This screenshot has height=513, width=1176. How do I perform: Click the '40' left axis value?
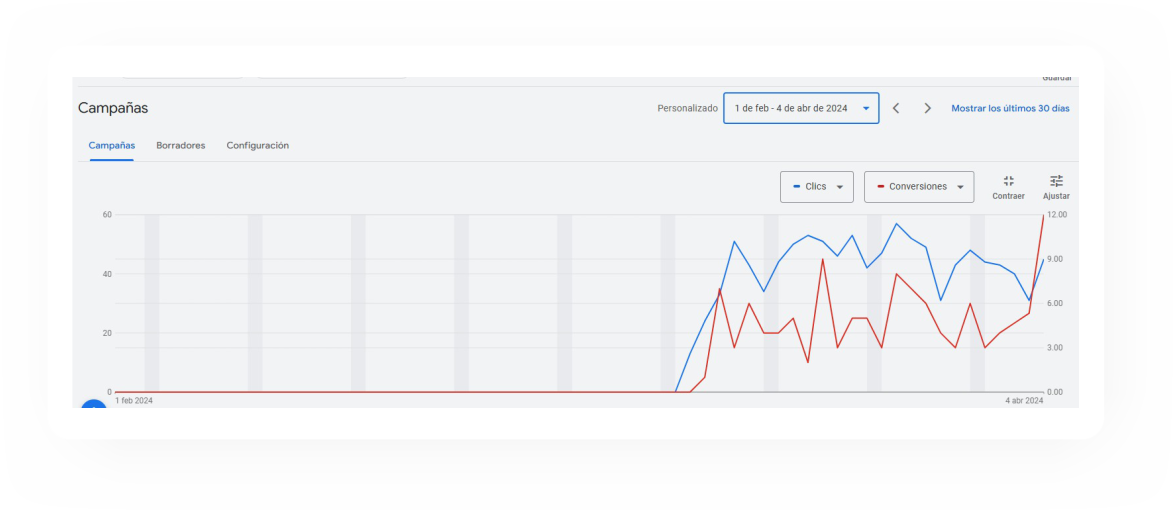[107, 274]
